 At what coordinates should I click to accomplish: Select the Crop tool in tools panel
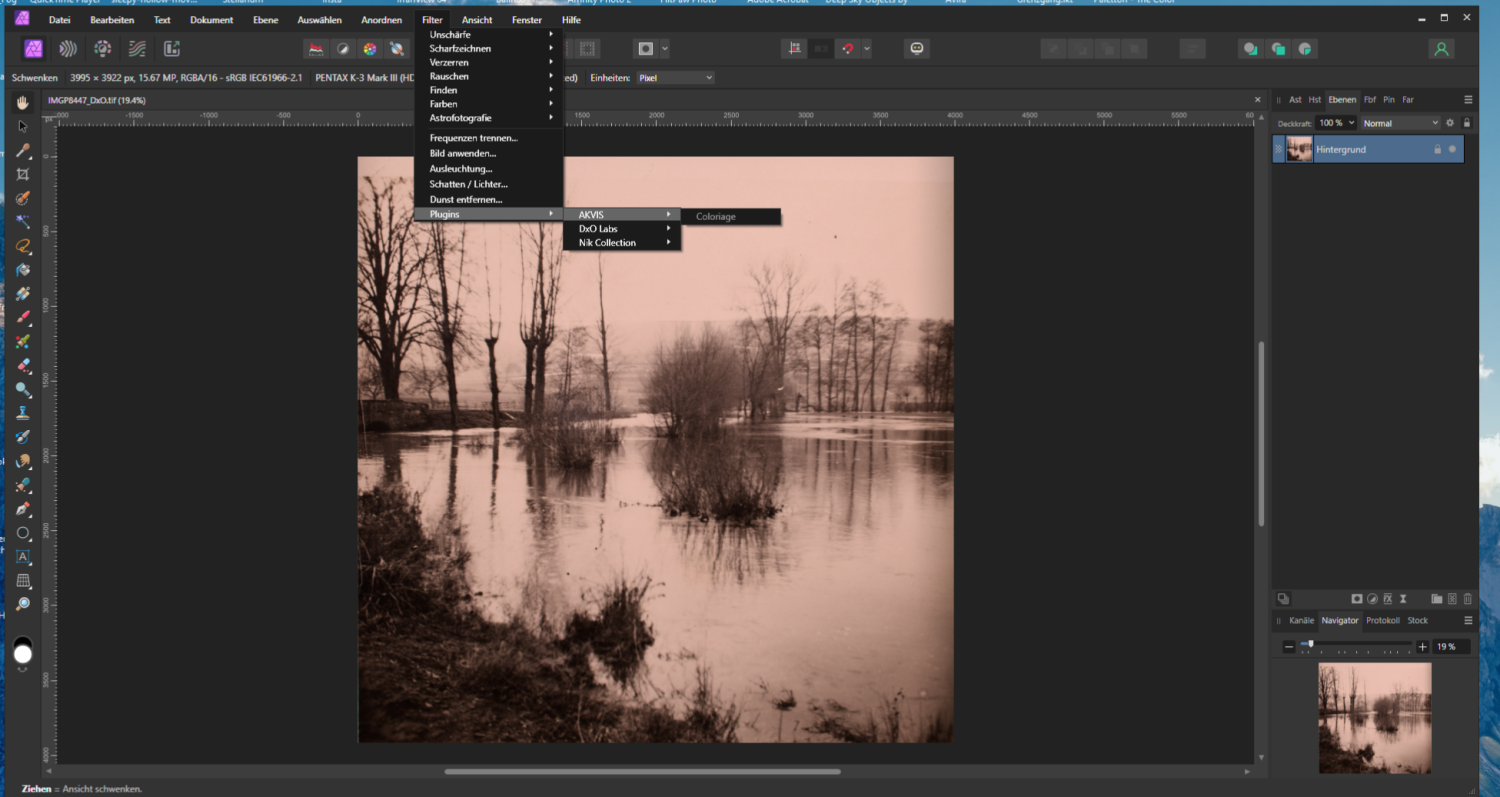(23, 174)
